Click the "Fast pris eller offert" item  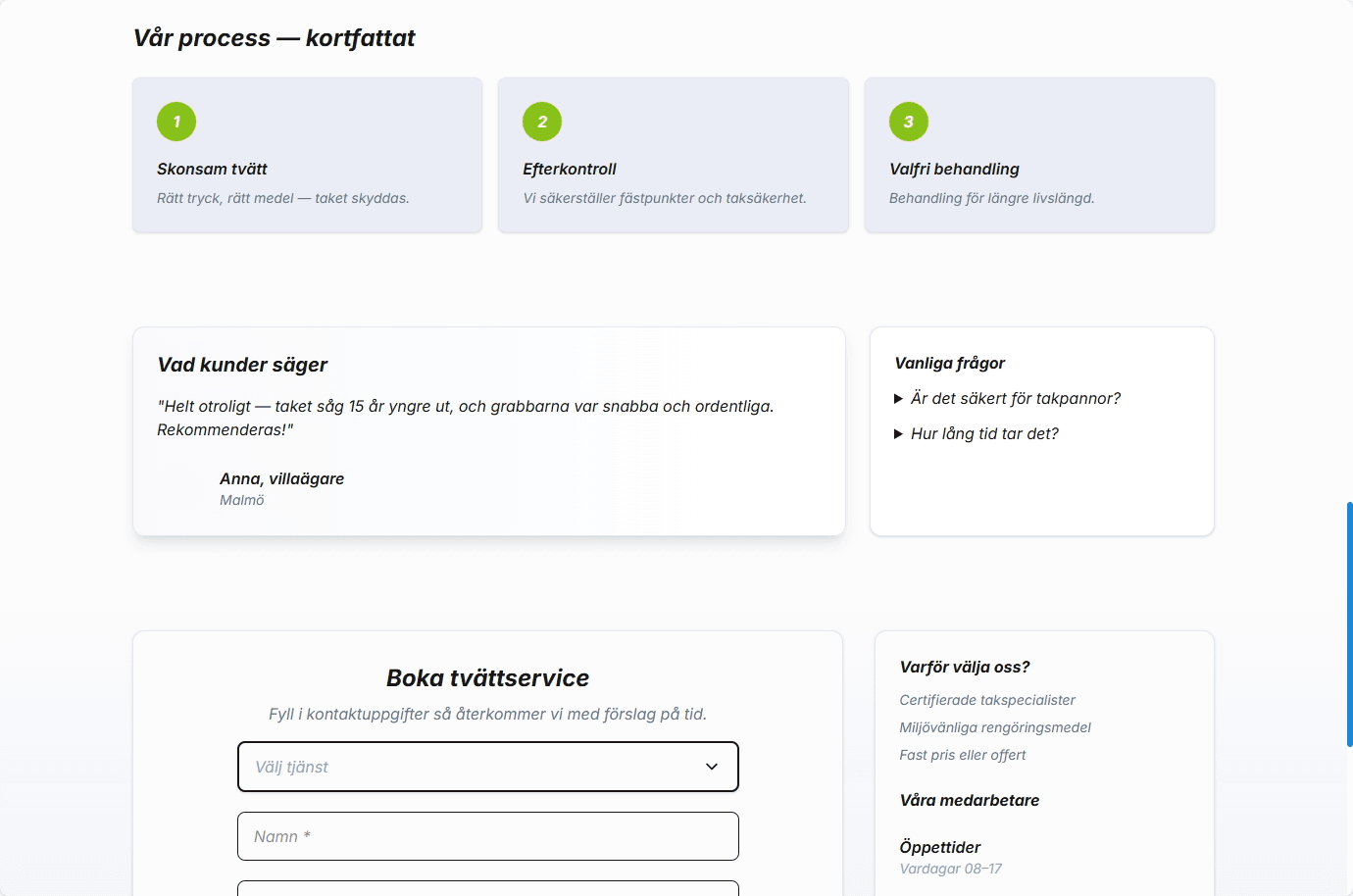(963, 755)
